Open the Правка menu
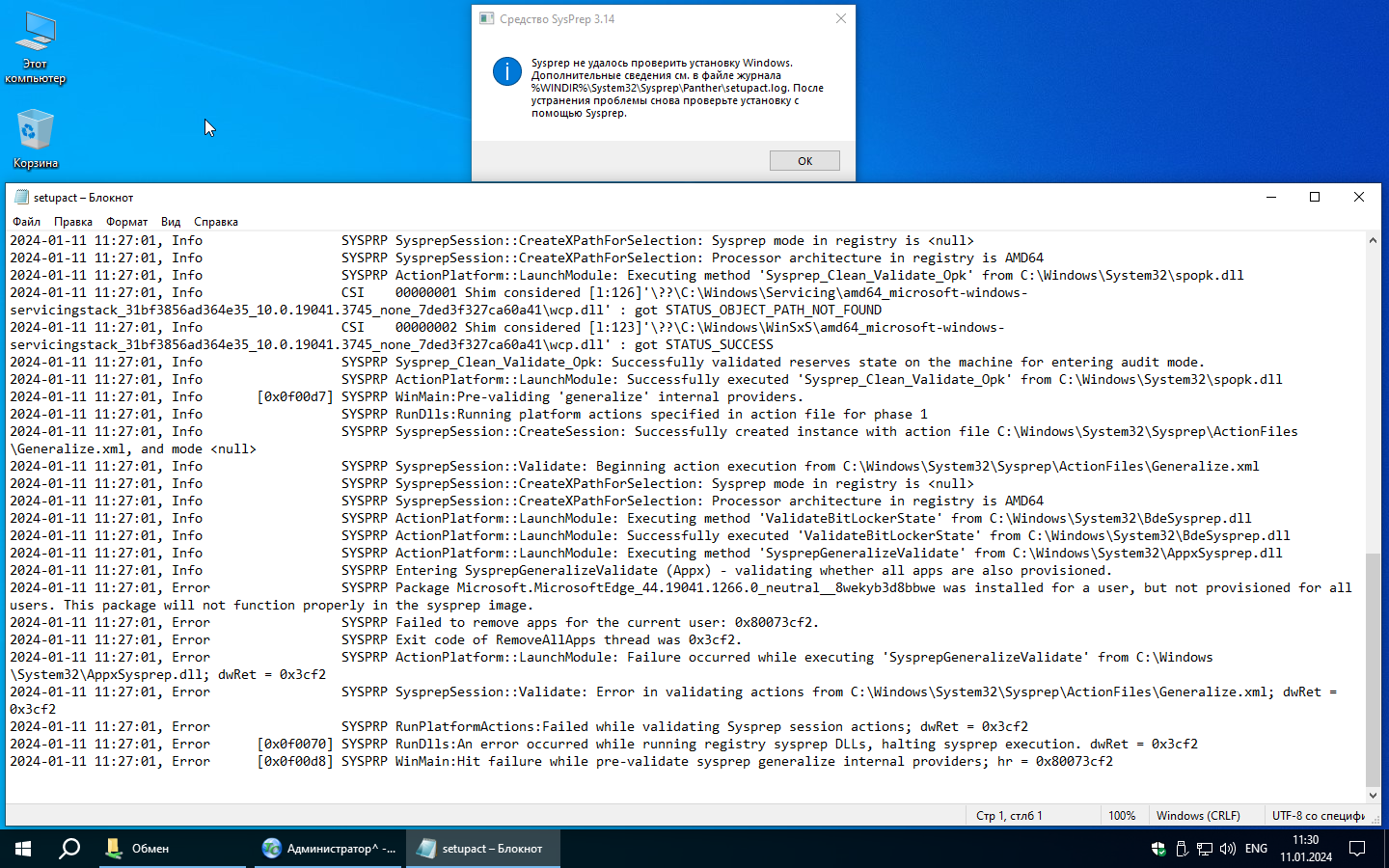 click(x=73, y=222)
